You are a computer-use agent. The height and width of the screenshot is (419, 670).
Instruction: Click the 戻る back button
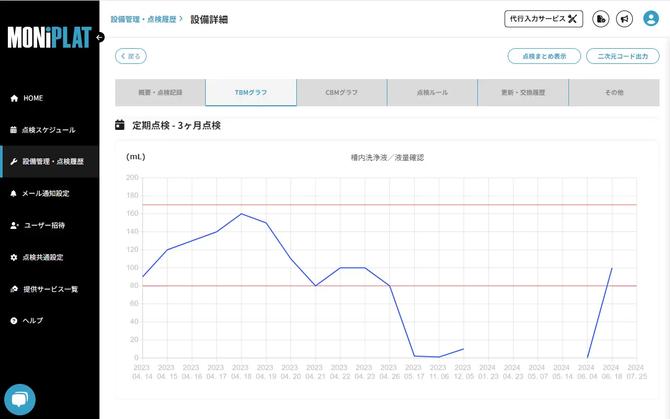[x=131, y=56]
